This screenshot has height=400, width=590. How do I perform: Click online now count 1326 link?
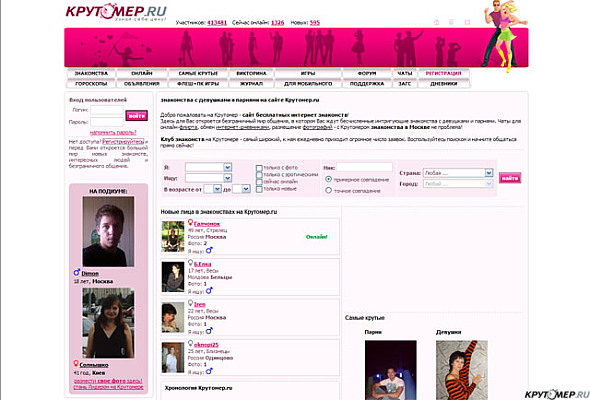click(x=277, y=23)
